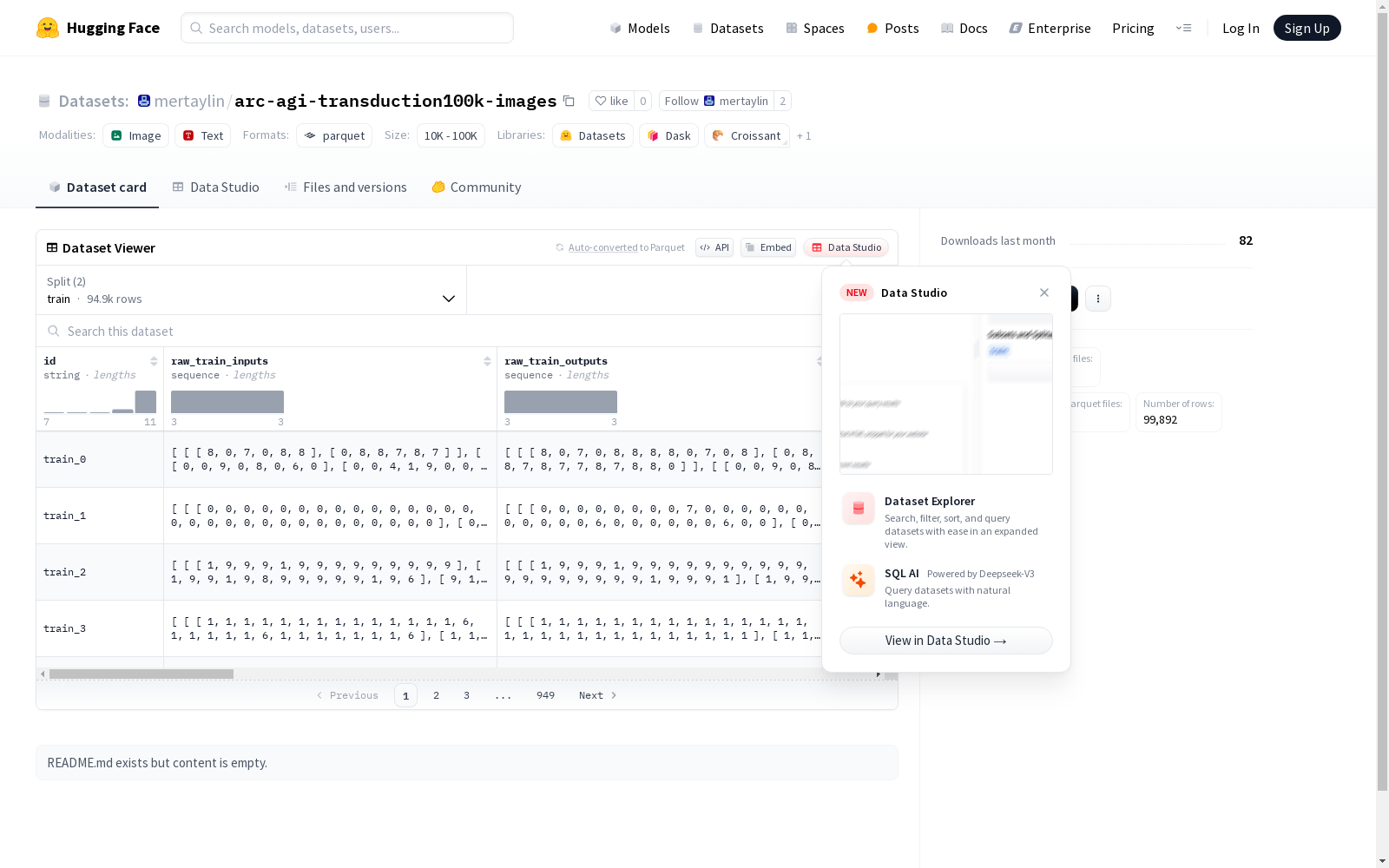
Task: Go to the Pricing page
Action: (1133, 28)
